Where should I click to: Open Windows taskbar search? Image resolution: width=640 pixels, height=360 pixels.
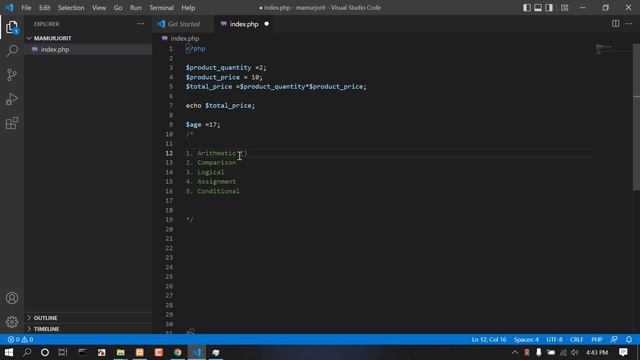(x=27, y=352)
